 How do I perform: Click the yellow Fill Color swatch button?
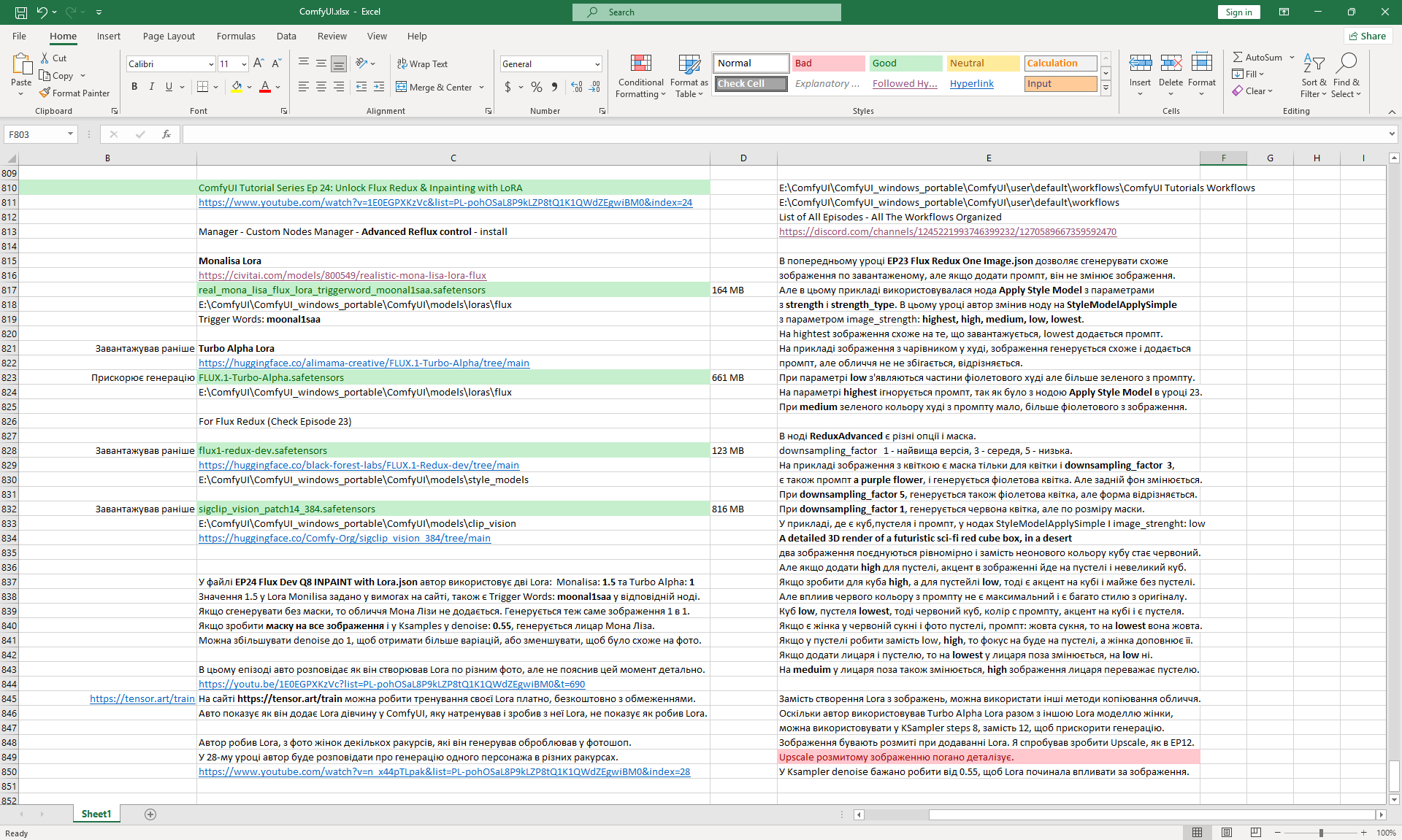click(237, 87)
